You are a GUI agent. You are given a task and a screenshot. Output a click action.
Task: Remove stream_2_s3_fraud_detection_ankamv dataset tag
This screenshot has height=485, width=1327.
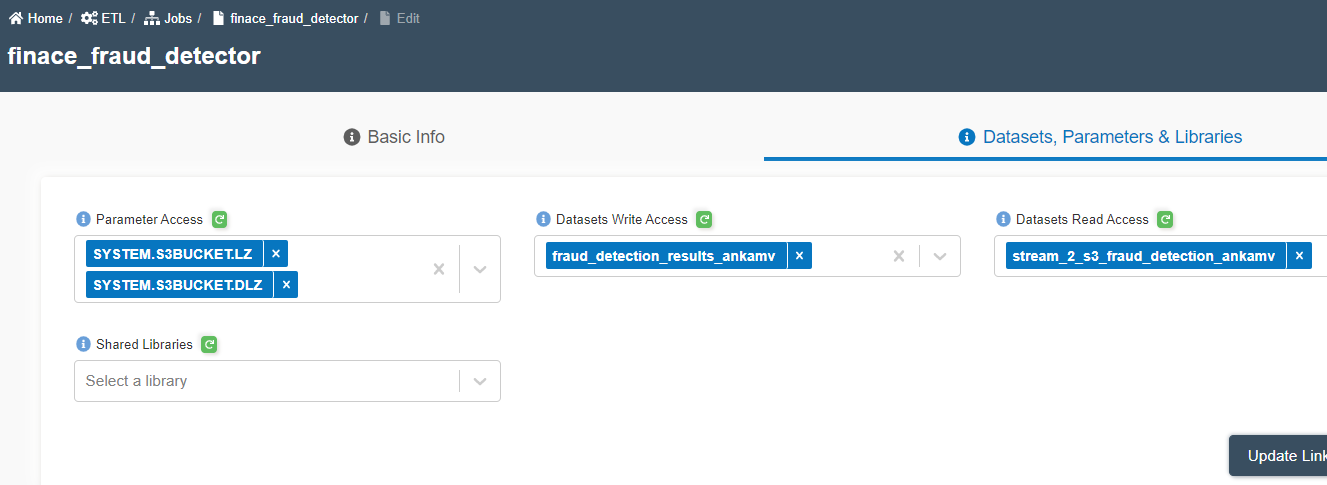tap(1299, 256)
